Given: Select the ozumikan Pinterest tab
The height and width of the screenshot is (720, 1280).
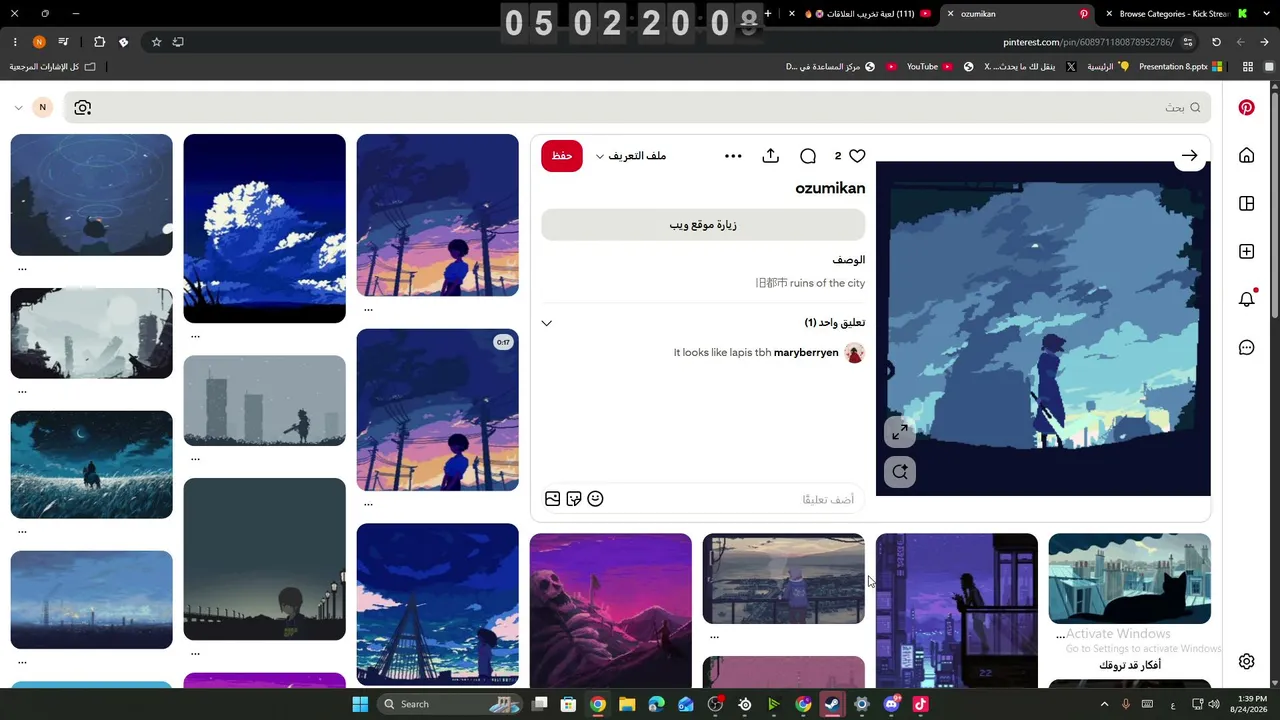Looking at the screenshot, I should [x=1018, y=14].
